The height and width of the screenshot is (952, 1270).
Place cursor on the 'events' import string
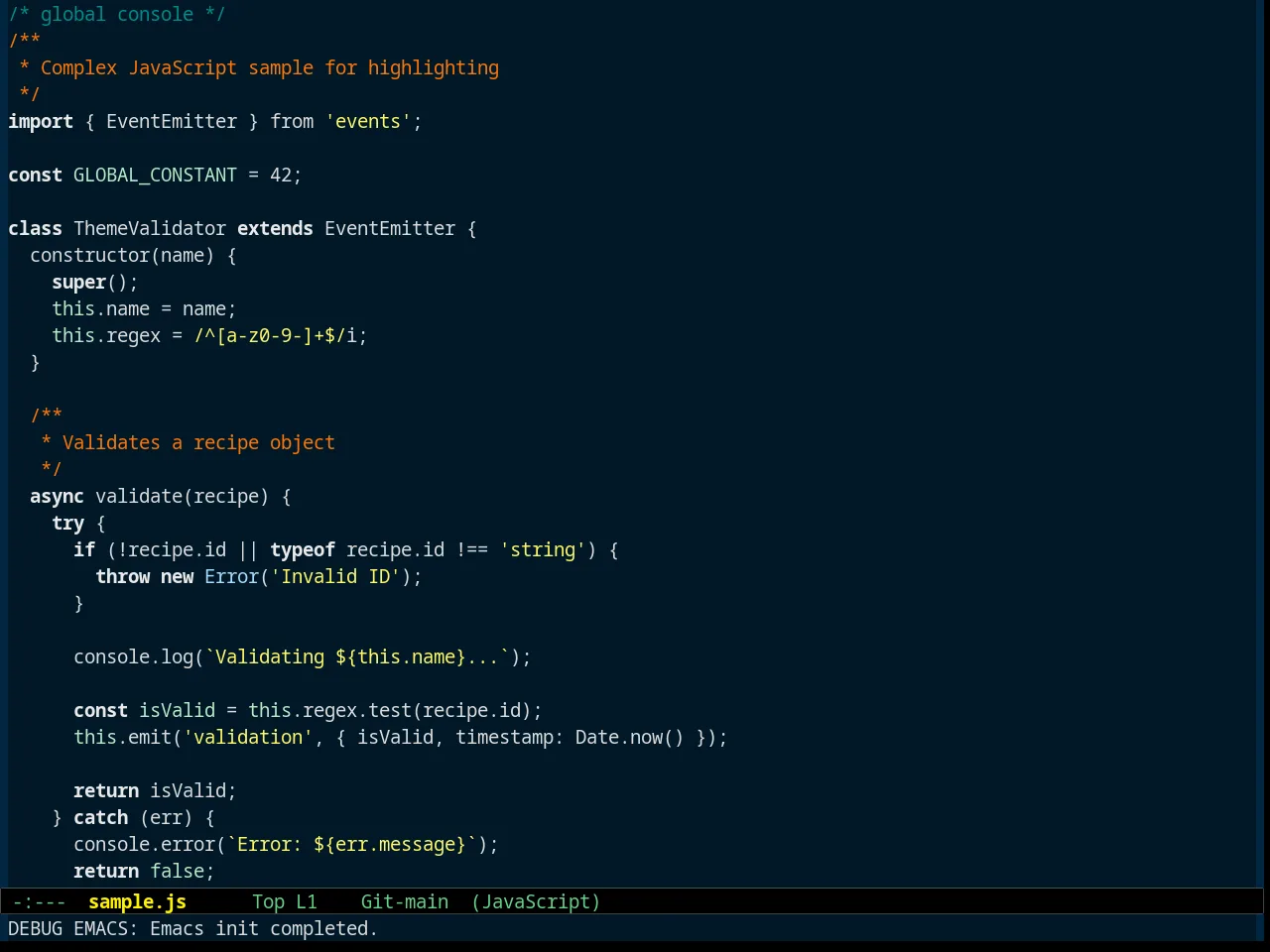368,121
